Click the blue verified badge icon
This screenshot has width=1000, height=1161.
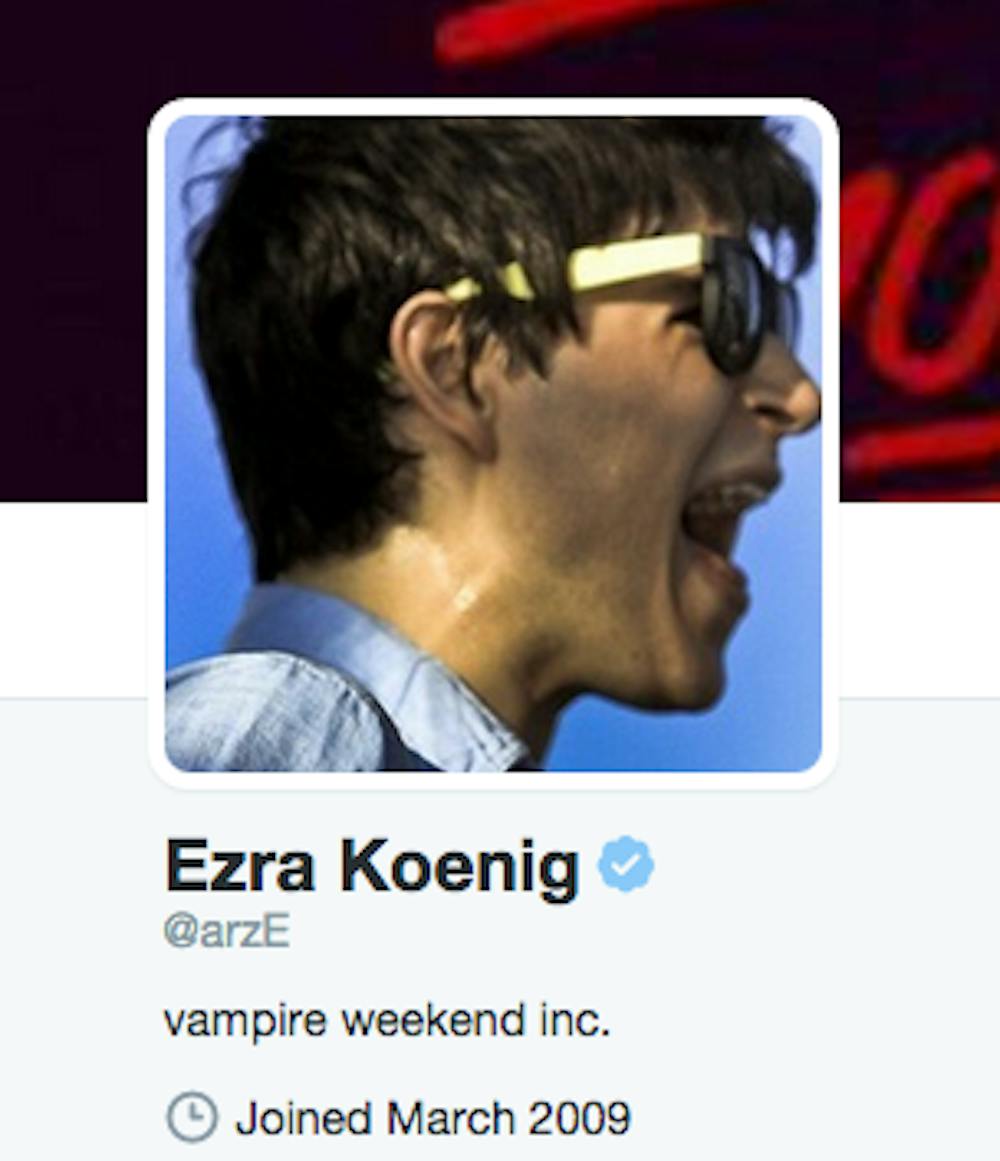point(626,863)
